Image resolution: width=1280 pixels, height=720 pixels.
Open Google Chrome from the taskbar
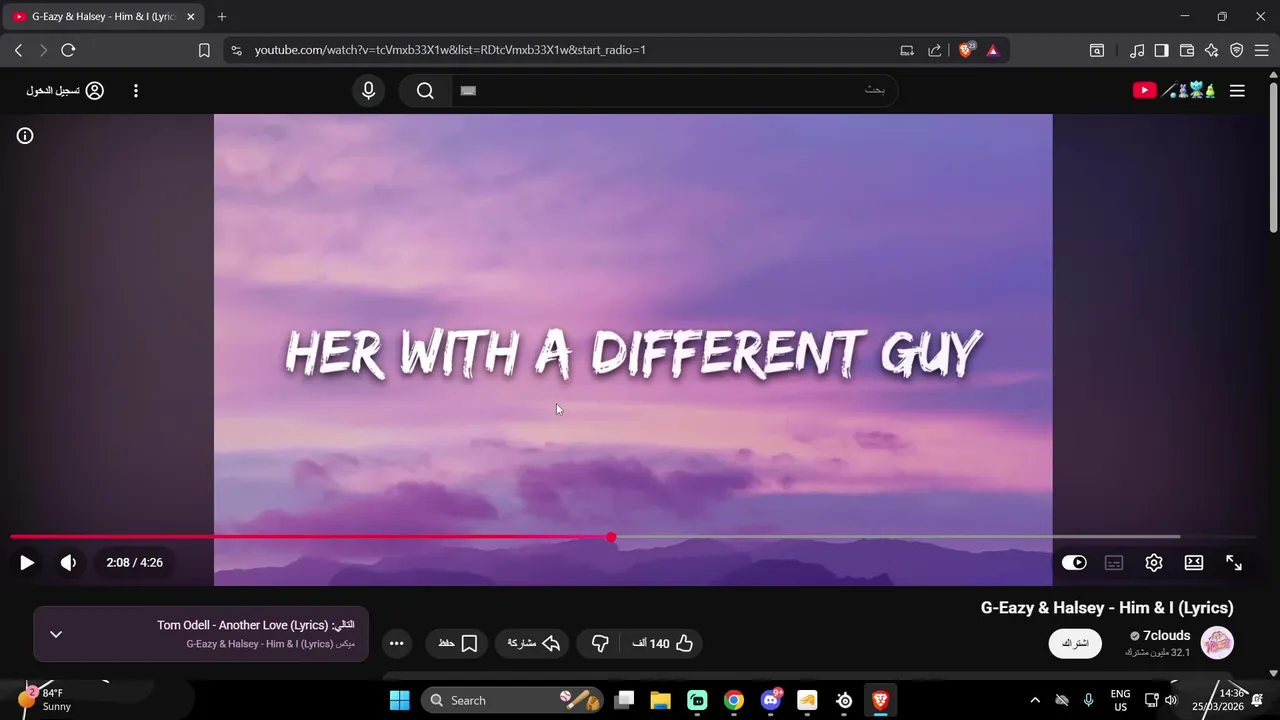tap(734, 700)
